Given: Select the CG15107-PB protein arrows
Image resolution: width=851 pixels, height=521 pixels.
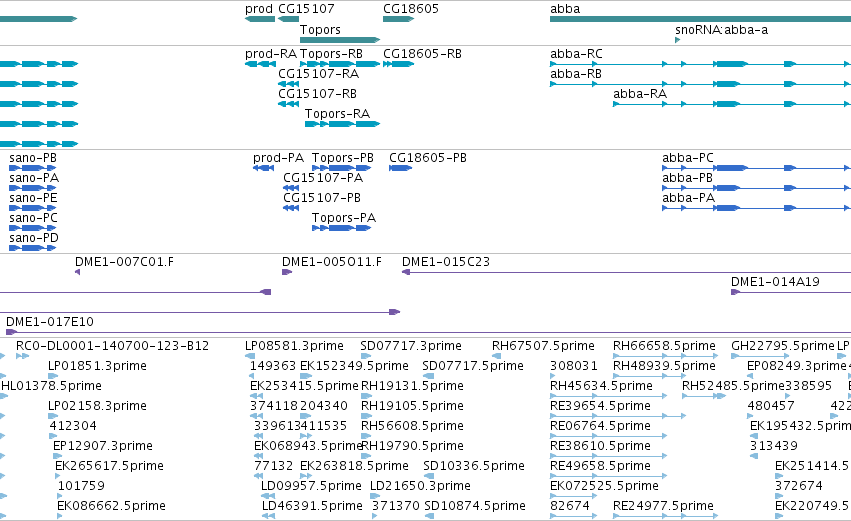Looking at the screenshot, I should point(291,208).
